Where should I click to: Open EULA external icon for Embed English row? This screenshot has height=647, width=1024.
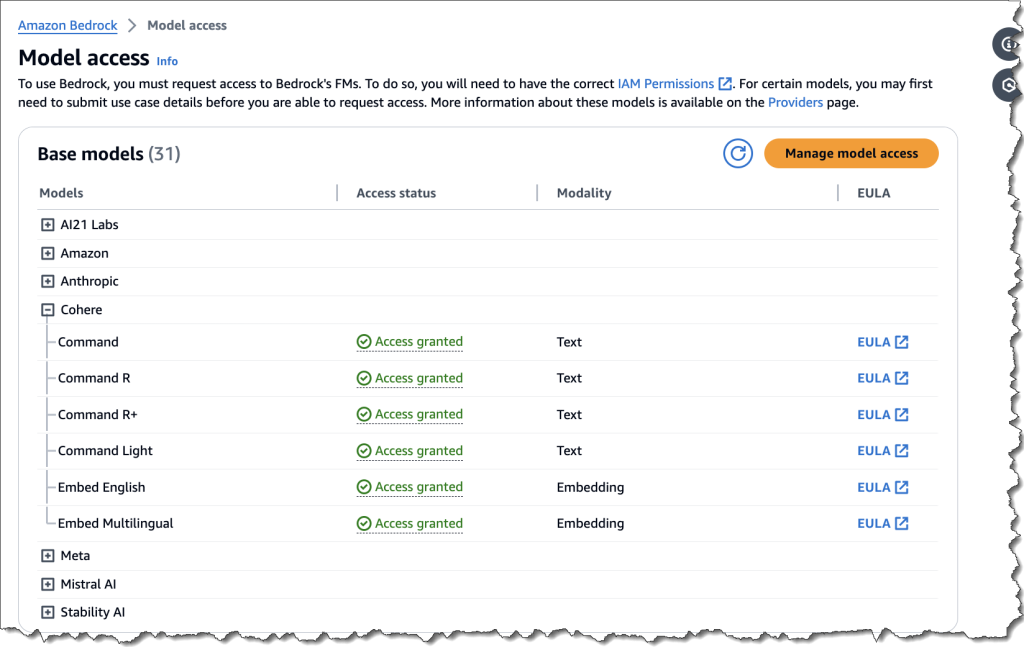coord(901,487)
